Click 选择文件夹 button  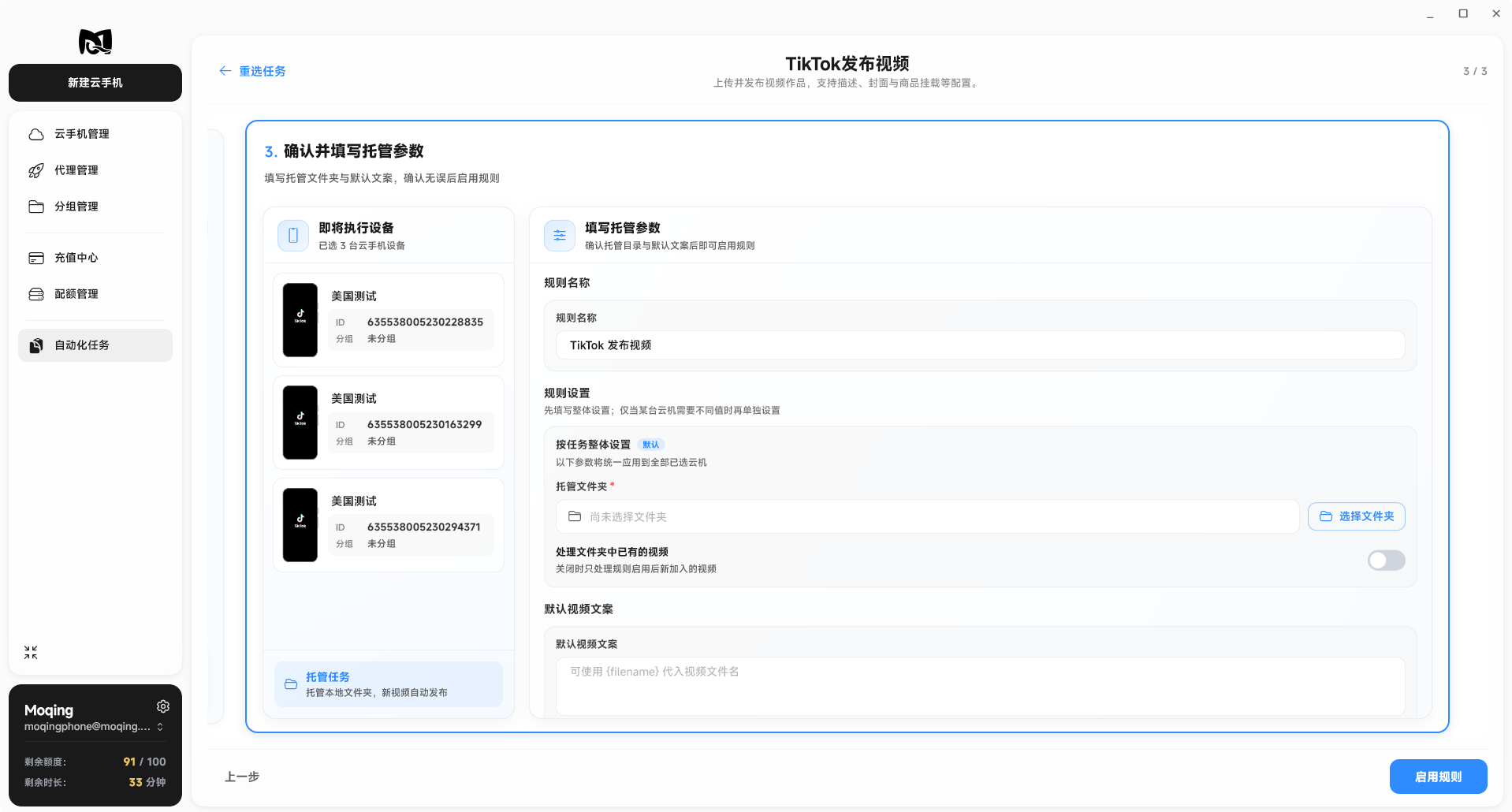tap(1357, 516)
